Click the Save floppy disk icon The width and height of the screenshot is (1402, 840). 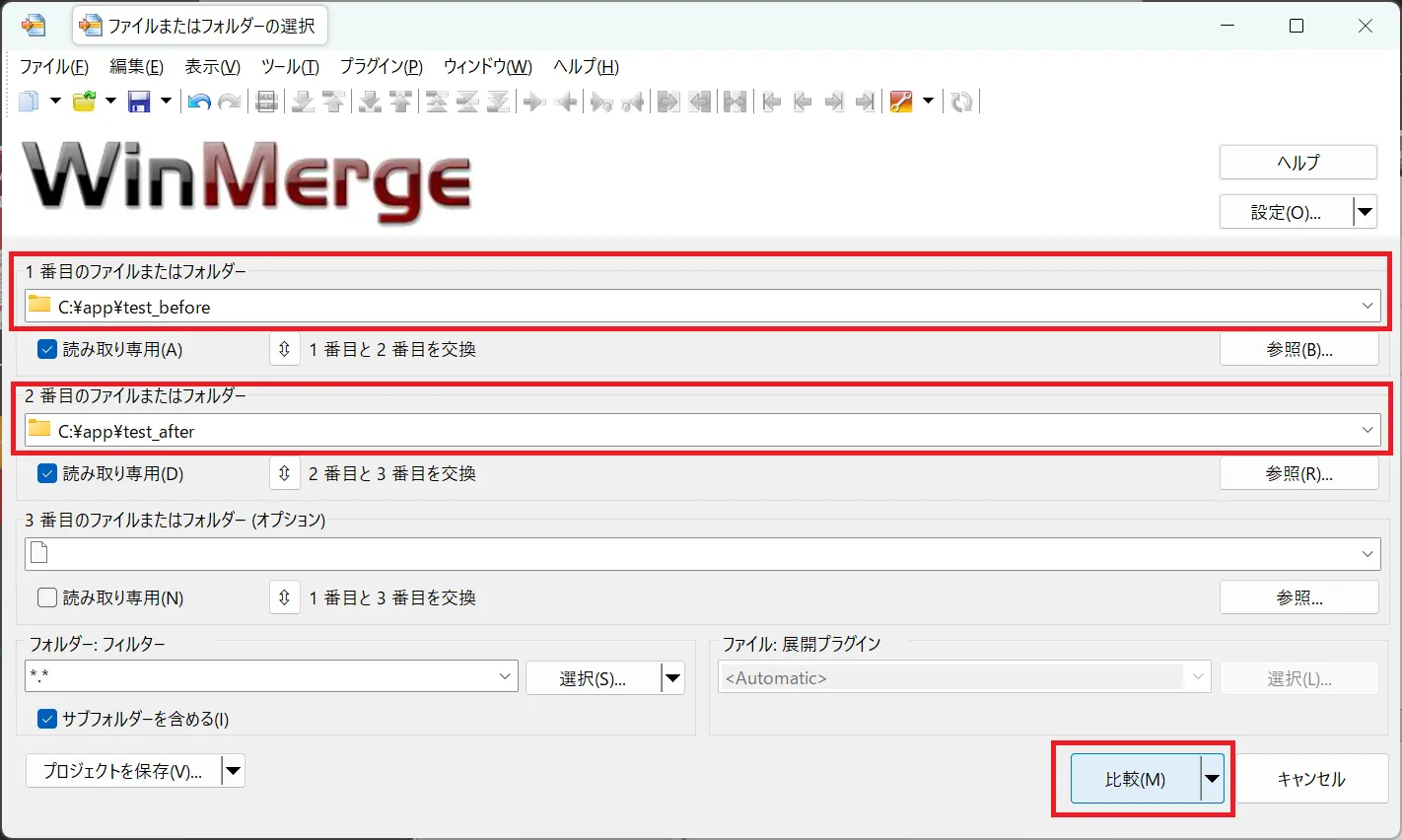139,102
